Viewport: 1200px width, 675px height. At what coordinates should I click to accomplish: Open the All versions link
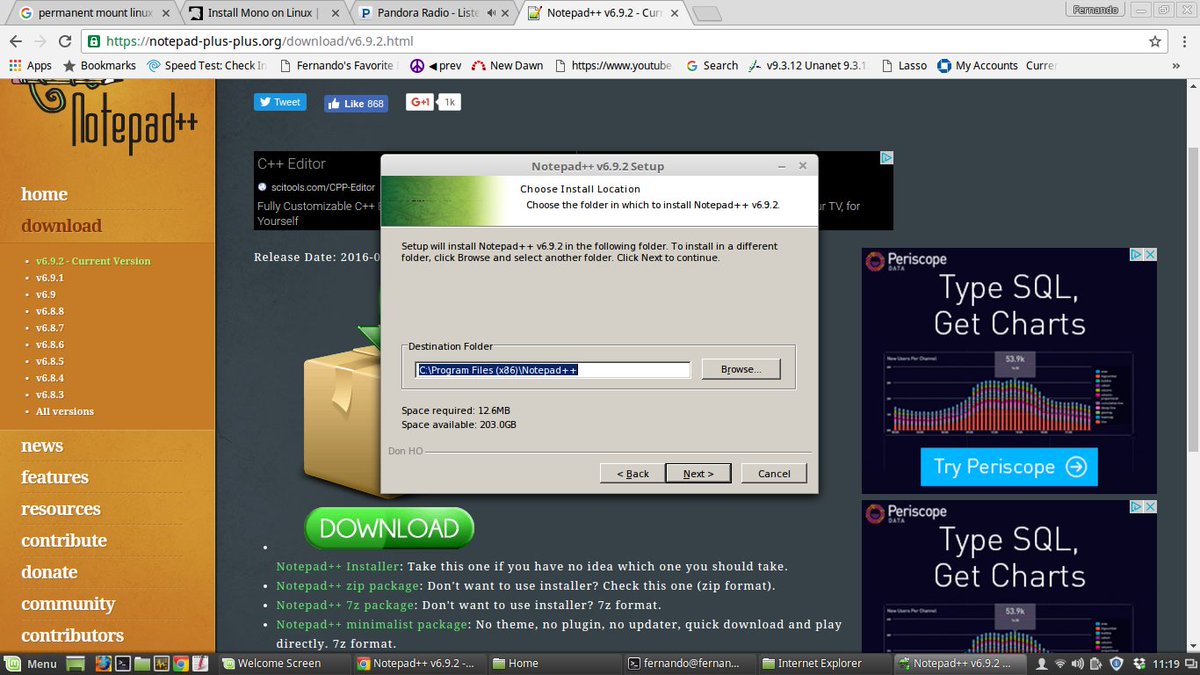[65, 411]
